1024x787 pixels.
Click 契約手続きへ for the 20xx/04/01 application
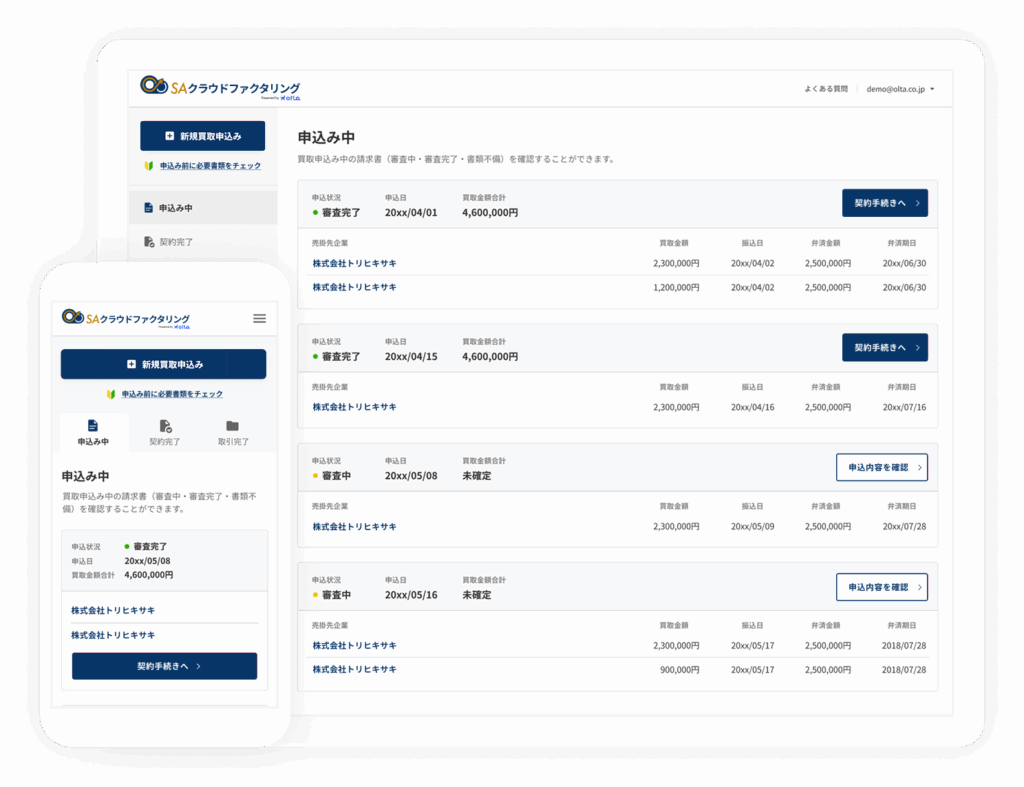(x=885, y=203)
